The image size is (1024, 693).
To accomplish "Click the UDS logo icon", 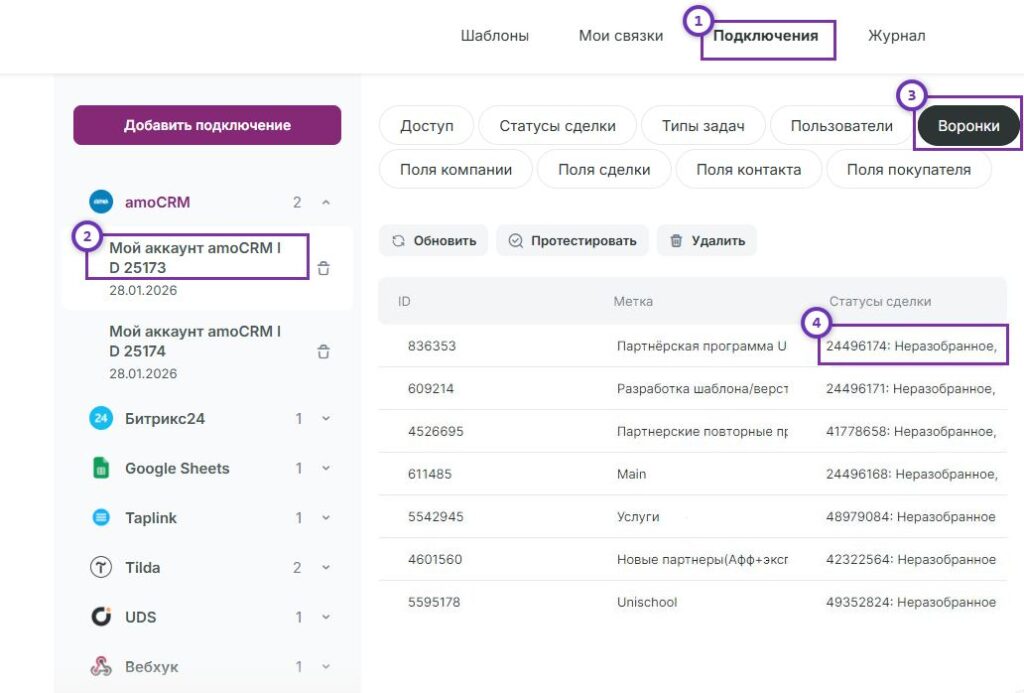I will [101, 617].
